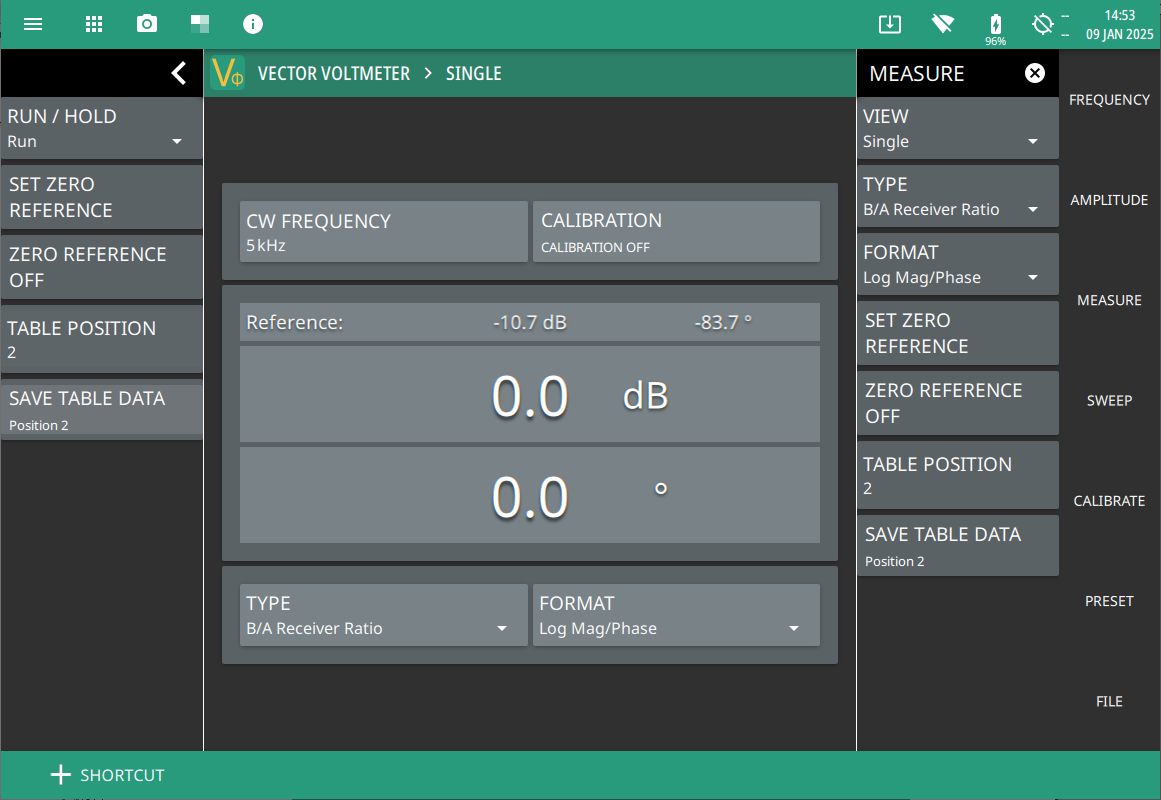Close the MEASURE panel with X icon
The image size is (1161, 800).
pos(1035,73)
